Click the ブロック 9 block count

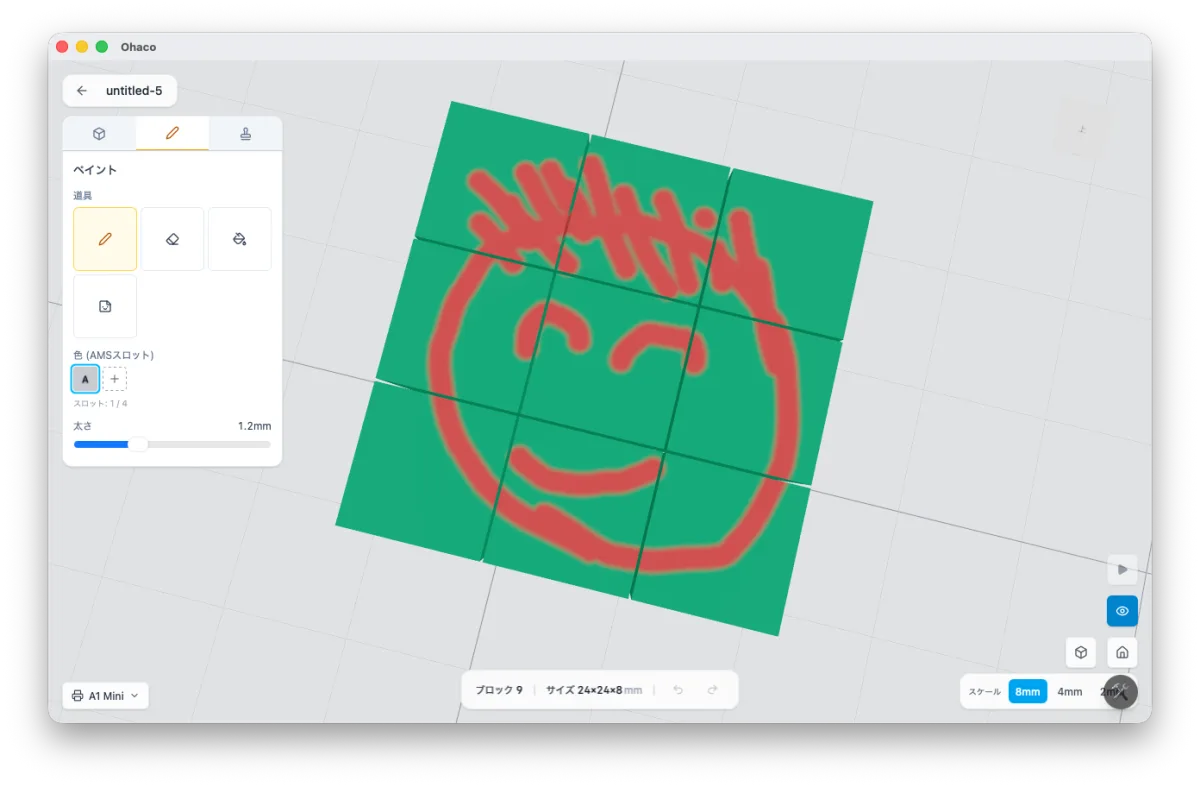tap(499, 690)
